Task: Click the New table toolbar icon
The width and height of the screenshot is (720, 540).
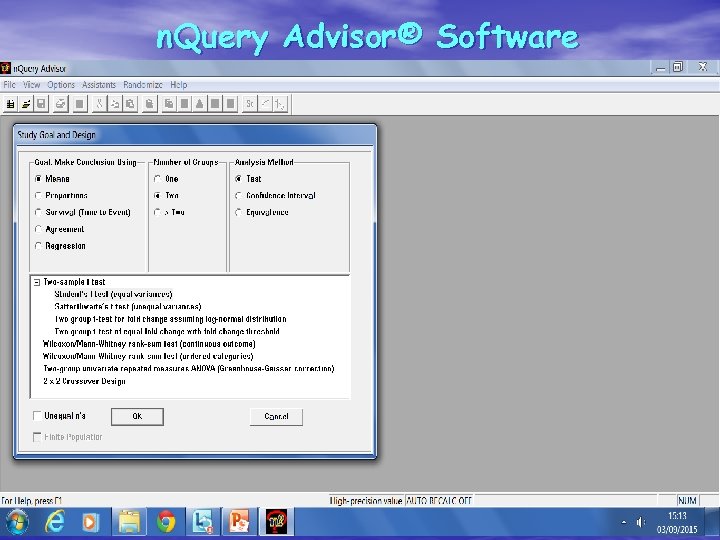Action: 10,104
